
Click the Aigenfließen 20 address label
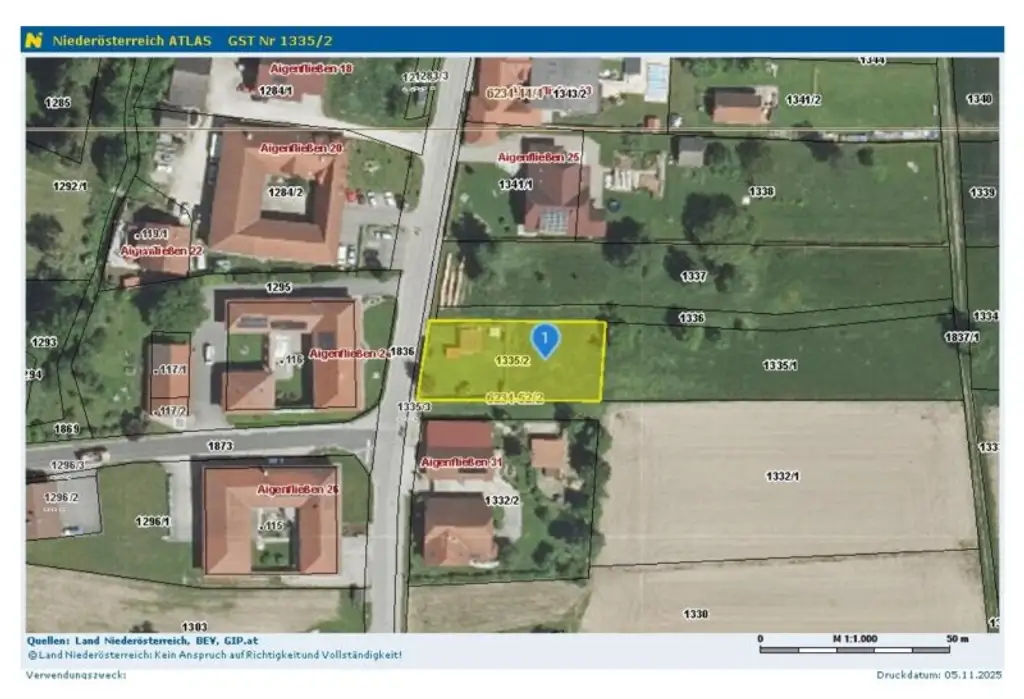(302, 148)
